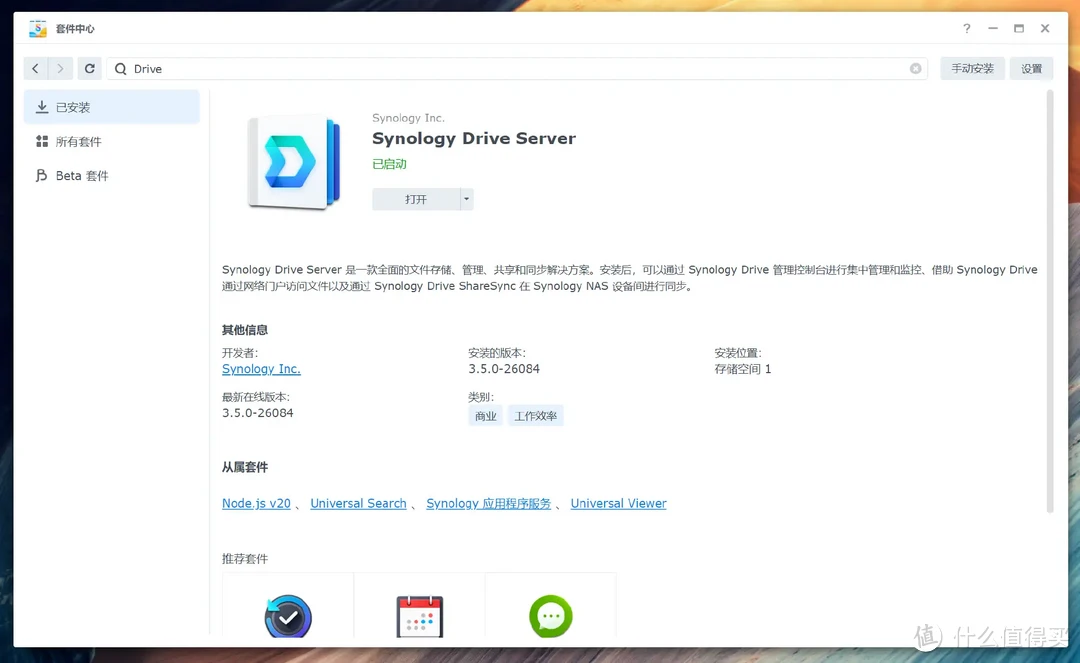The width and height of the screenshot is (1080, 663).
Task: Go to Beta 套件 section
Action: tap(81, 176)
